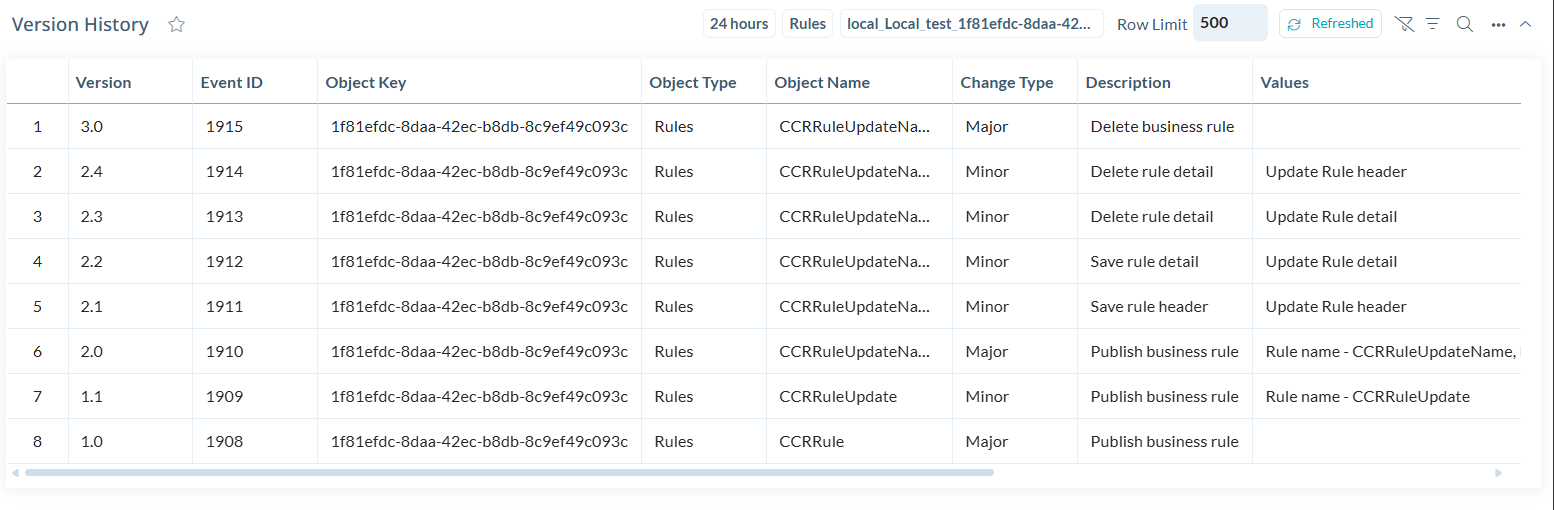Click the Row Limit input field
This screenshot has width=1554, height=510.
coord(1229,23)
